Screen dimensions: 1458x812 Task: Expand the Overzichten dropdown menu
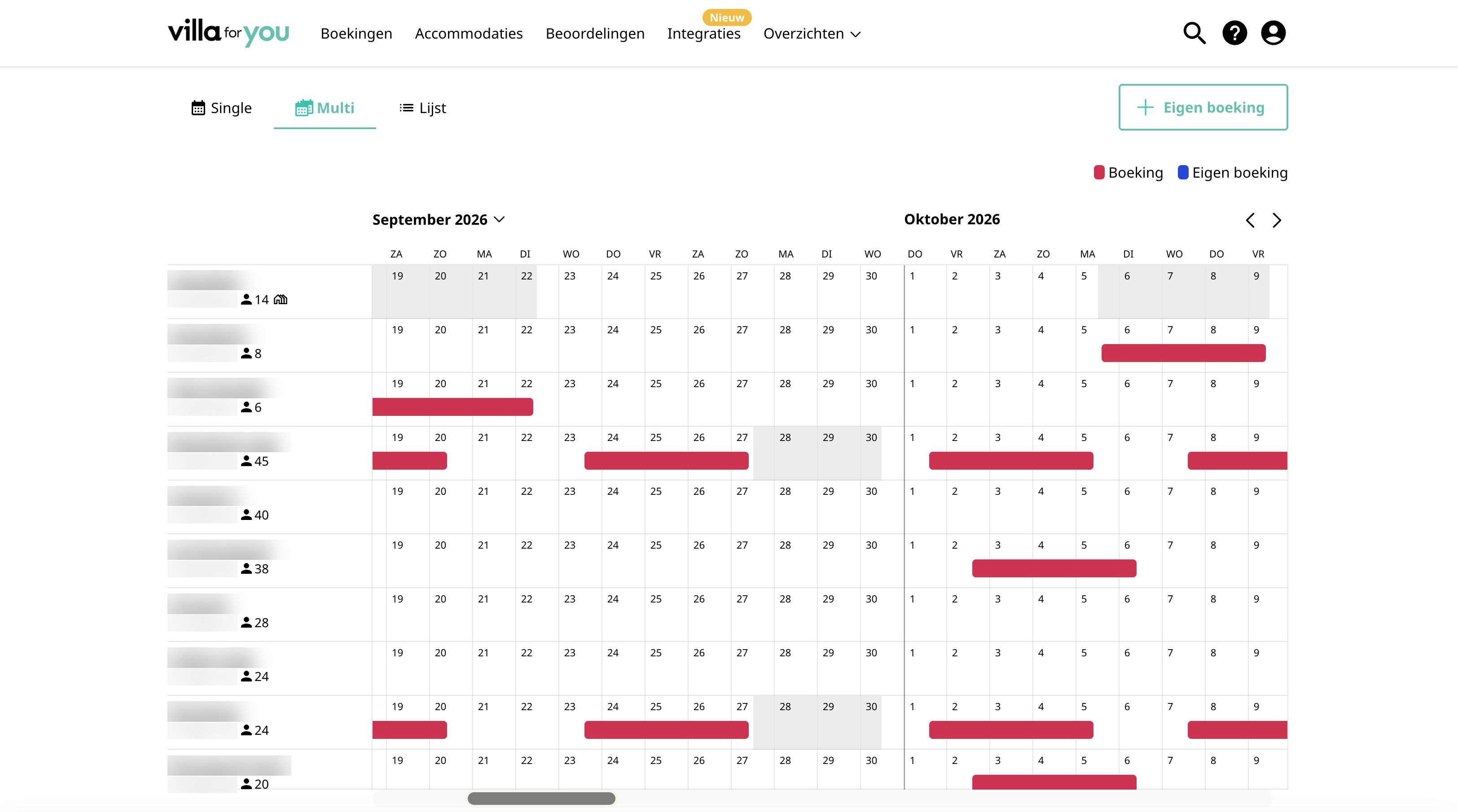pos(812,33)
